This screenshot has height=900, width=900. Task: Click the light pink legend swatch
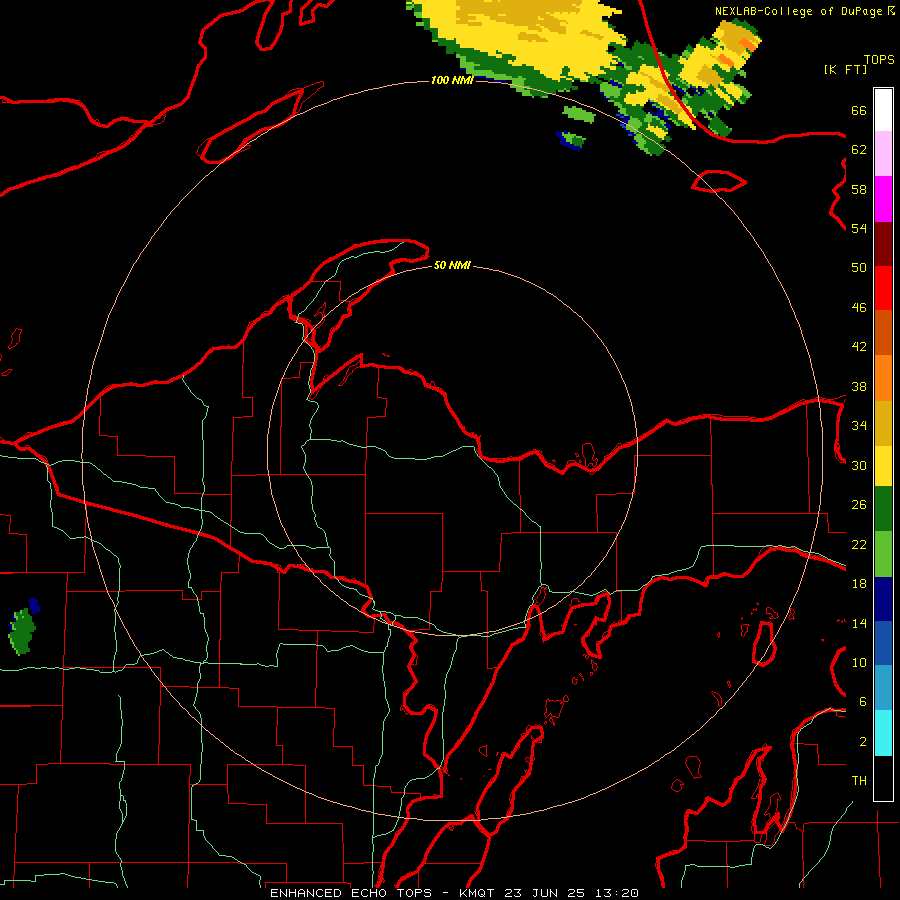883,154
